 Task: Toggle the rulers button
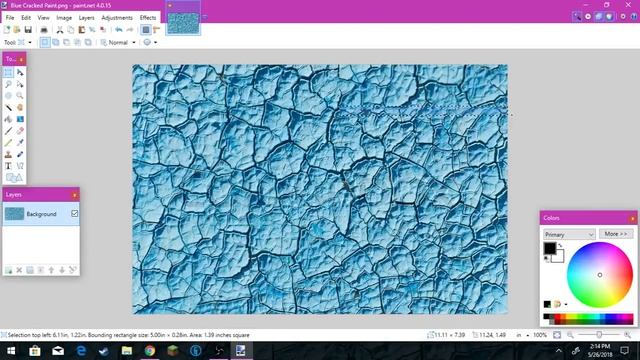(x=156, y=30)
